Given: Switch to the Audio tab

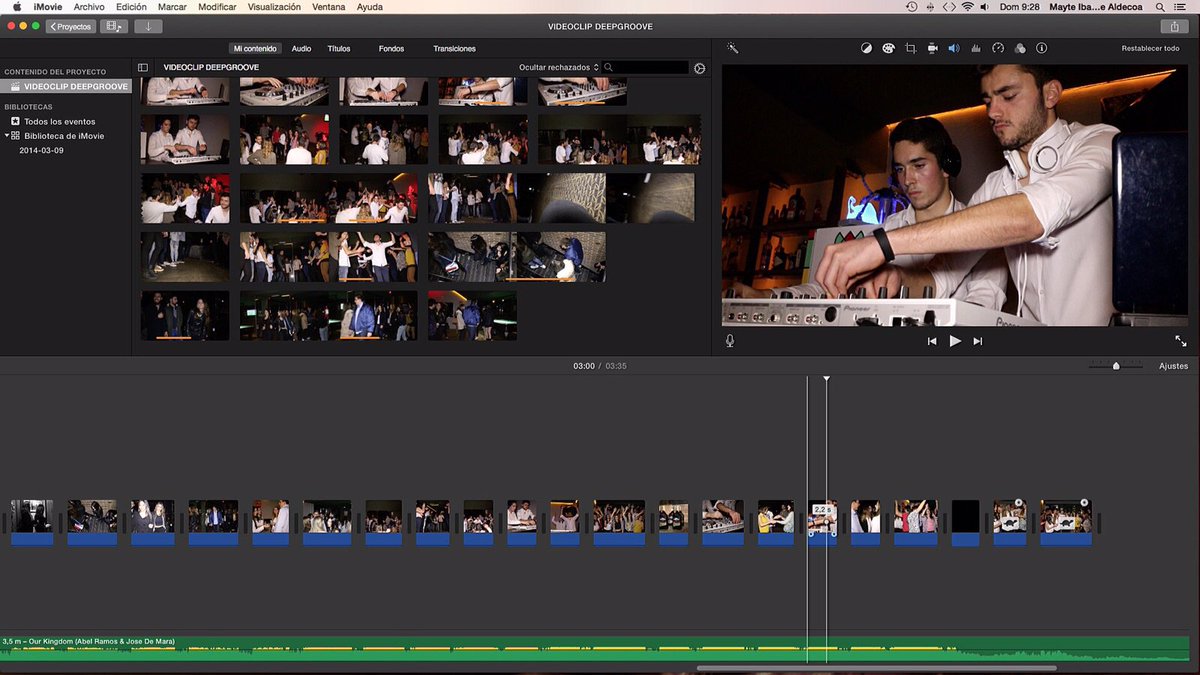Looking at the screenshot, I should click(301, 48).
